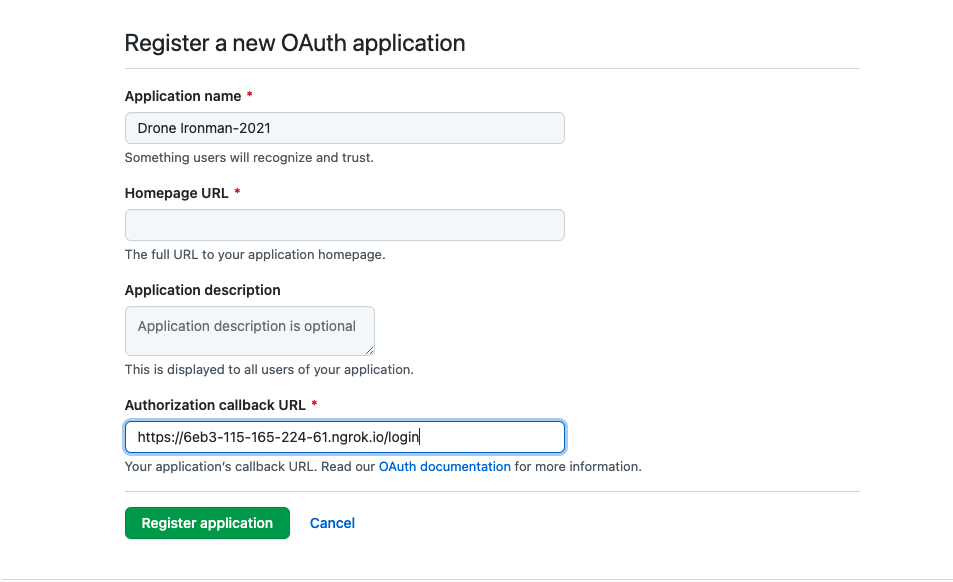The height and width of the screenshot is (582, 953).
Task: Click the "Application description" label
Action: click(x=202, y=290)
